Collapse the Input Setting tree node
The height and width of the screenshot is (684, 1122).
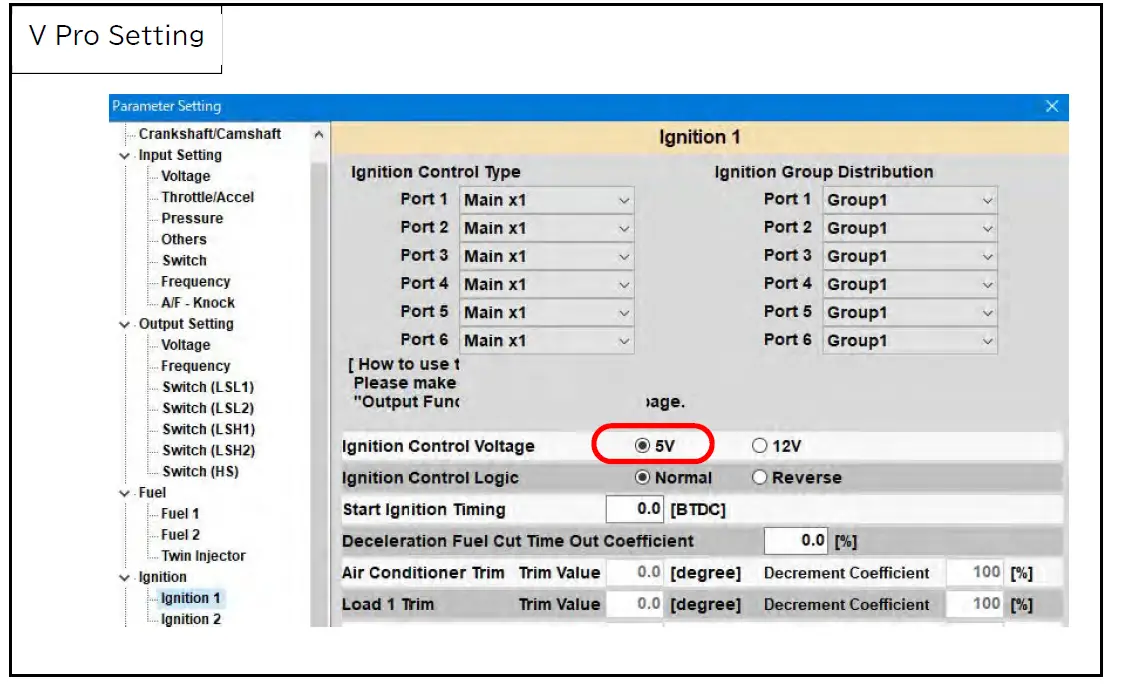tap(125, 155)
